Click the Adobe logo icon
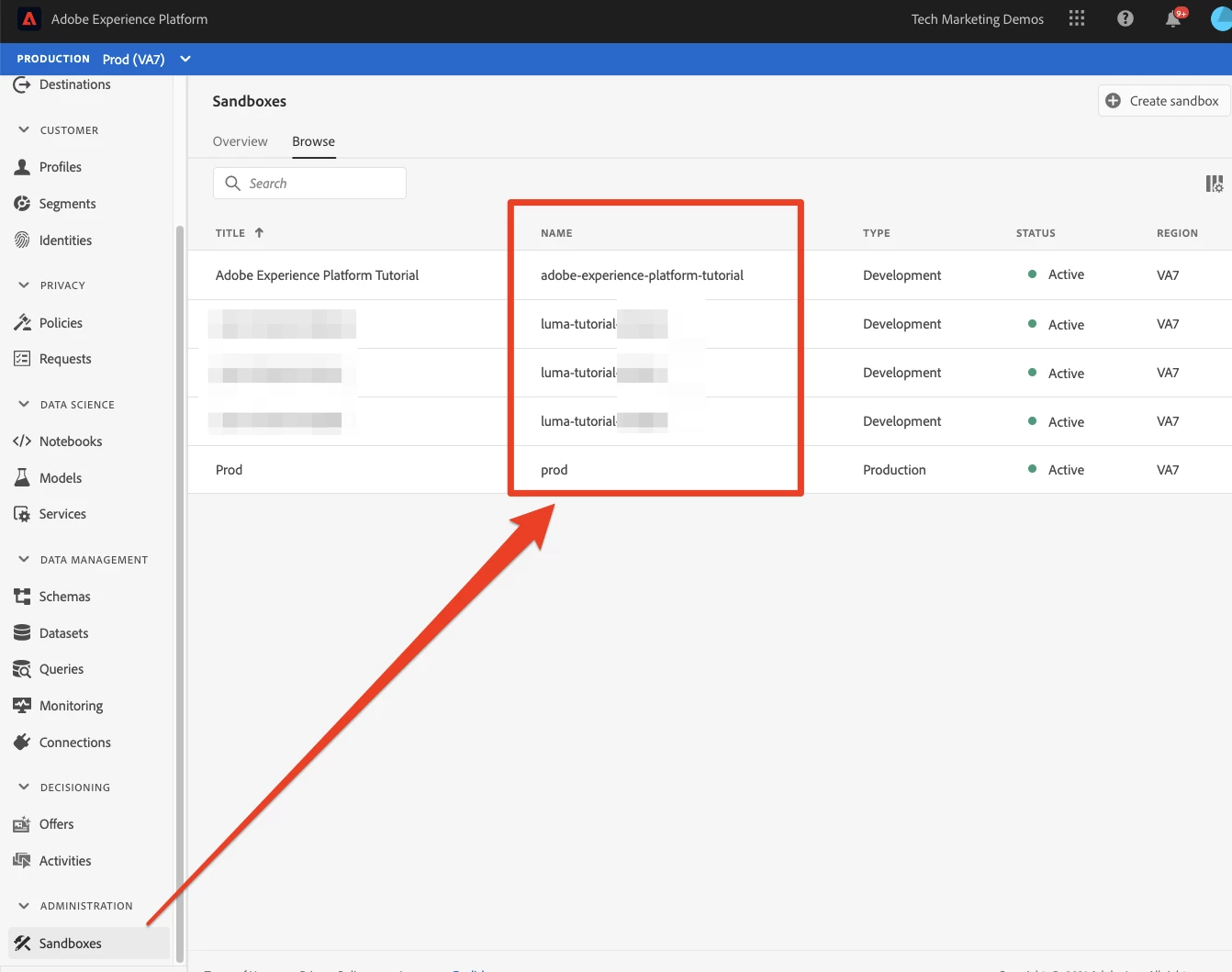The height and width of the screenshot is (972, 1232). (29, 19)
